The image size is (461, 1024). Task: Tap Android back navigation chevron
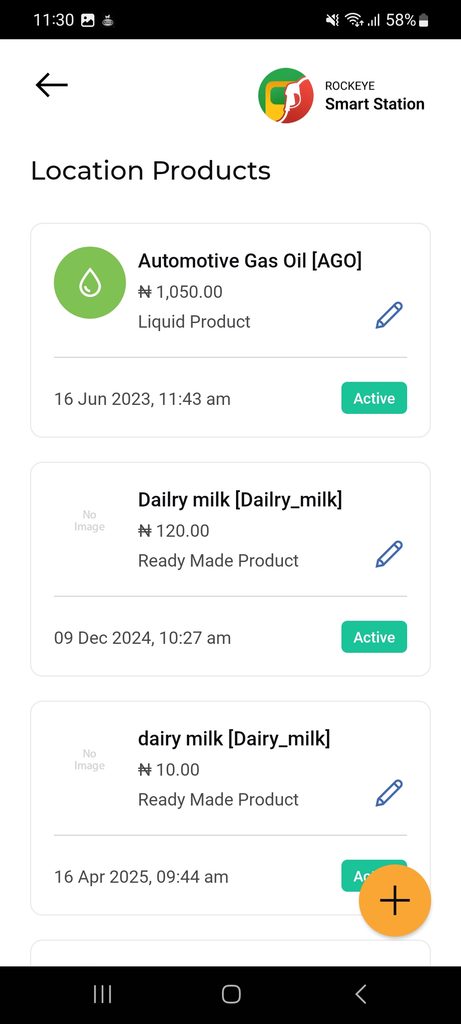(x=360, y=994)
